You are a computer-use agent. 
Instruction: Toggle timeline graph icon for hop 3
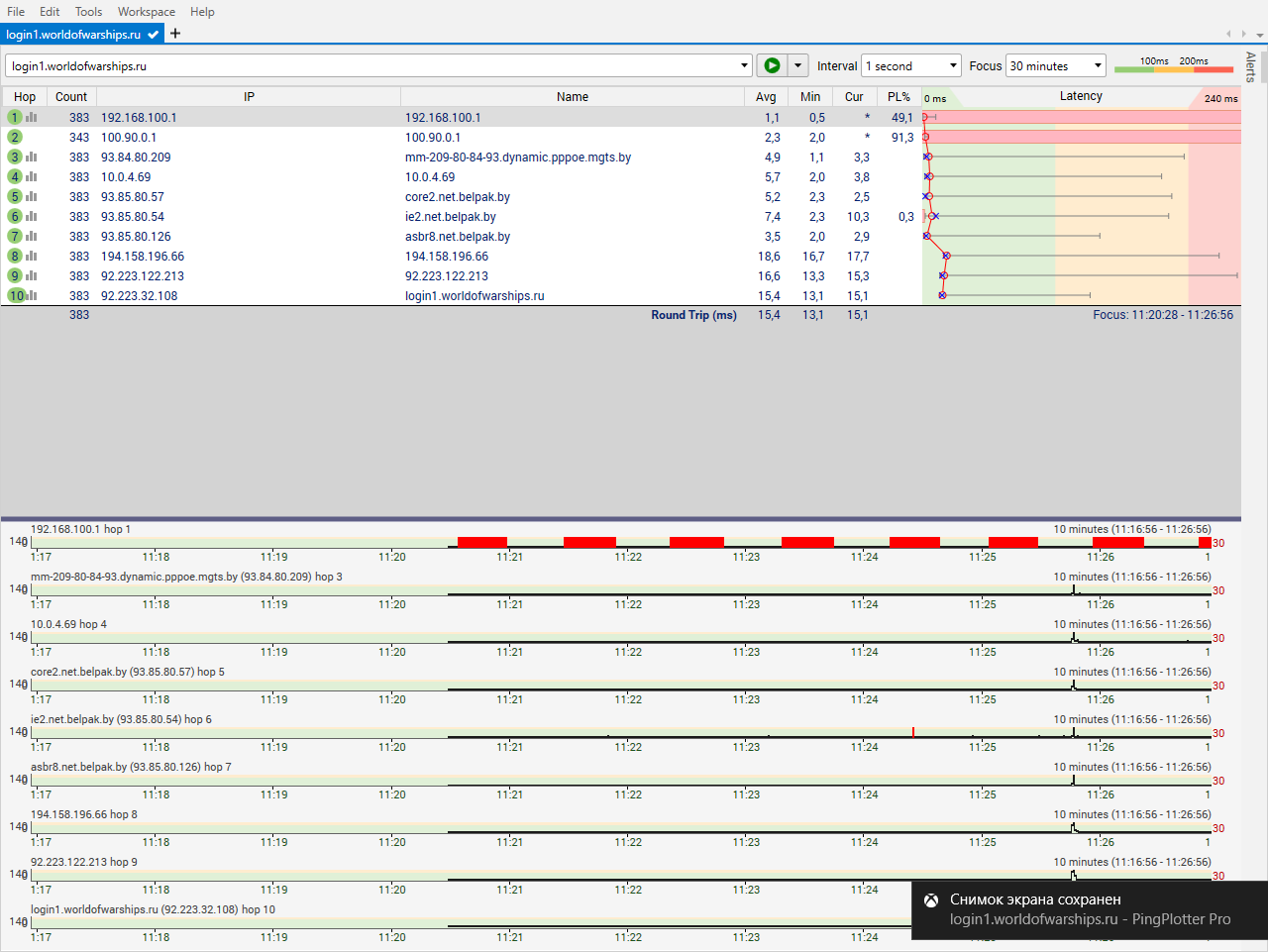[x=32, y=157]
